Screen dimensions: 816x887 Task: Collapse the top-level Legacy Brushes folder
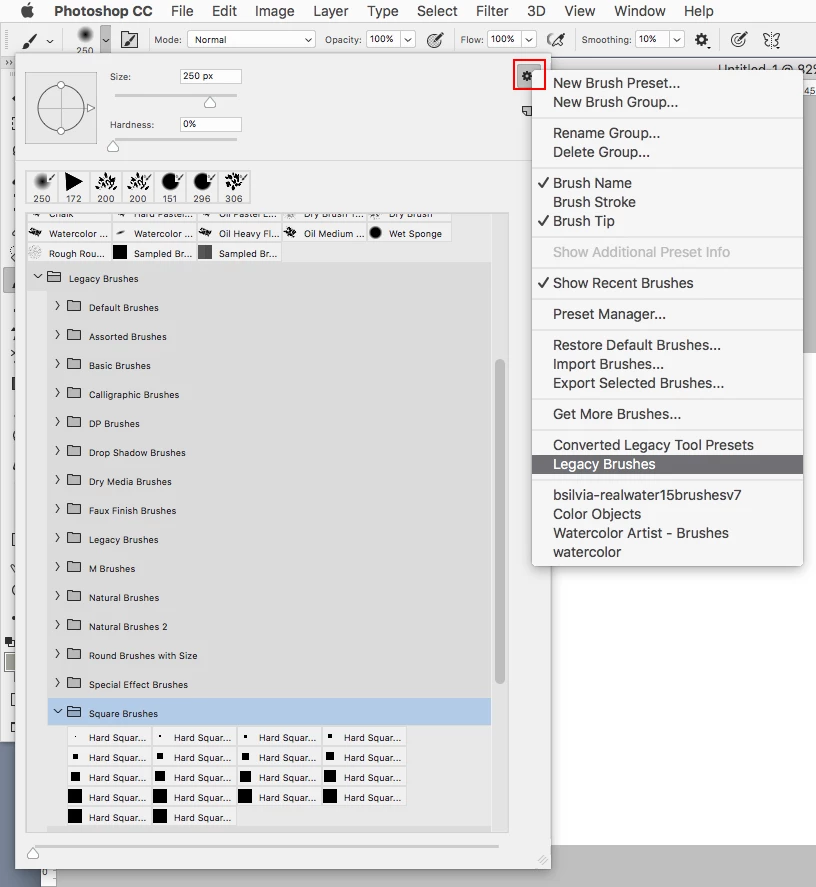tap(38, 277)
